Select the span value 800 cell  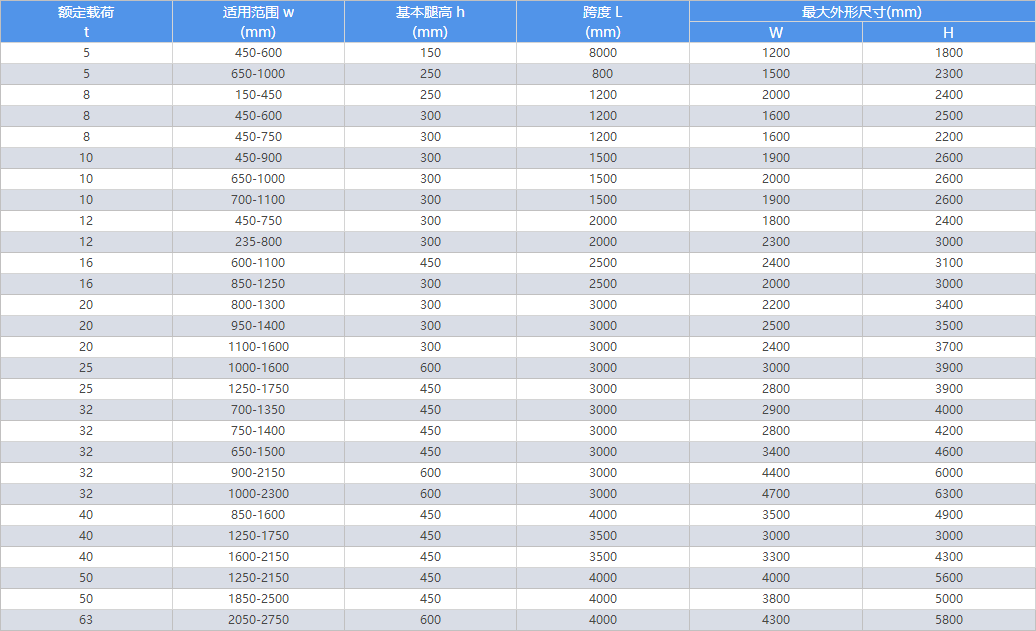point(603,73)
